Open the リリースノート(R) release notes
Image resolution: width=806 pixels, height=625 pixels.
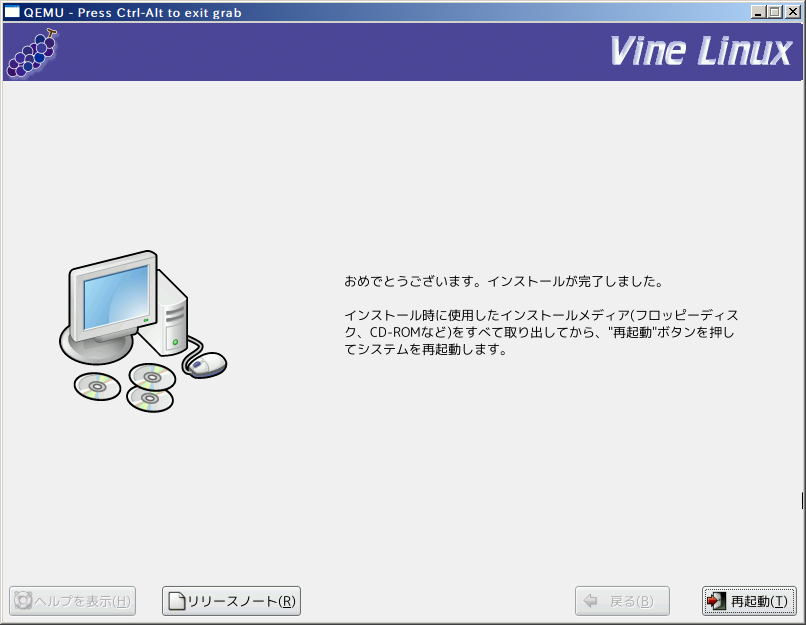[x=231, y=601]
